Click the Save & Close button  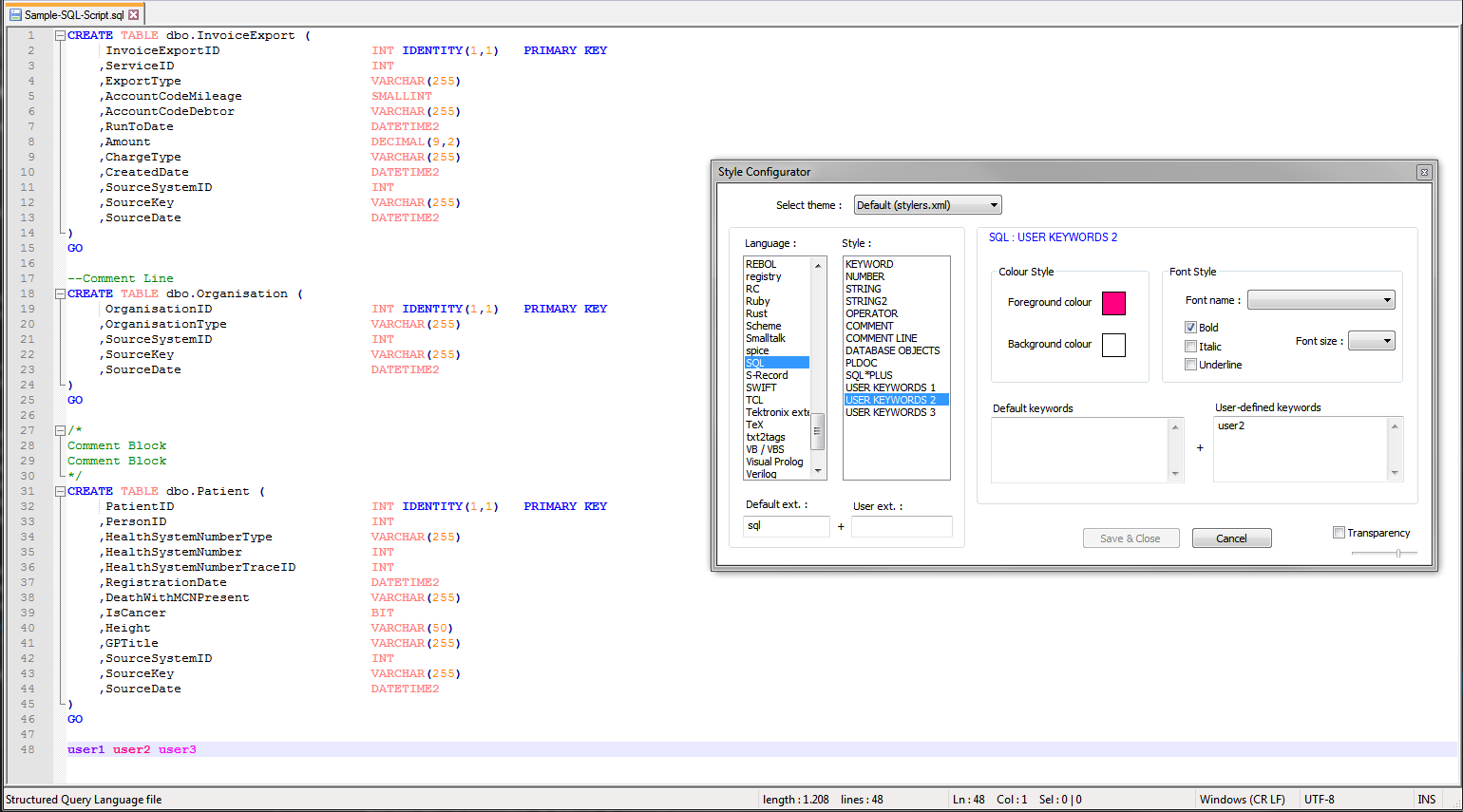(x=1130, y=538)
